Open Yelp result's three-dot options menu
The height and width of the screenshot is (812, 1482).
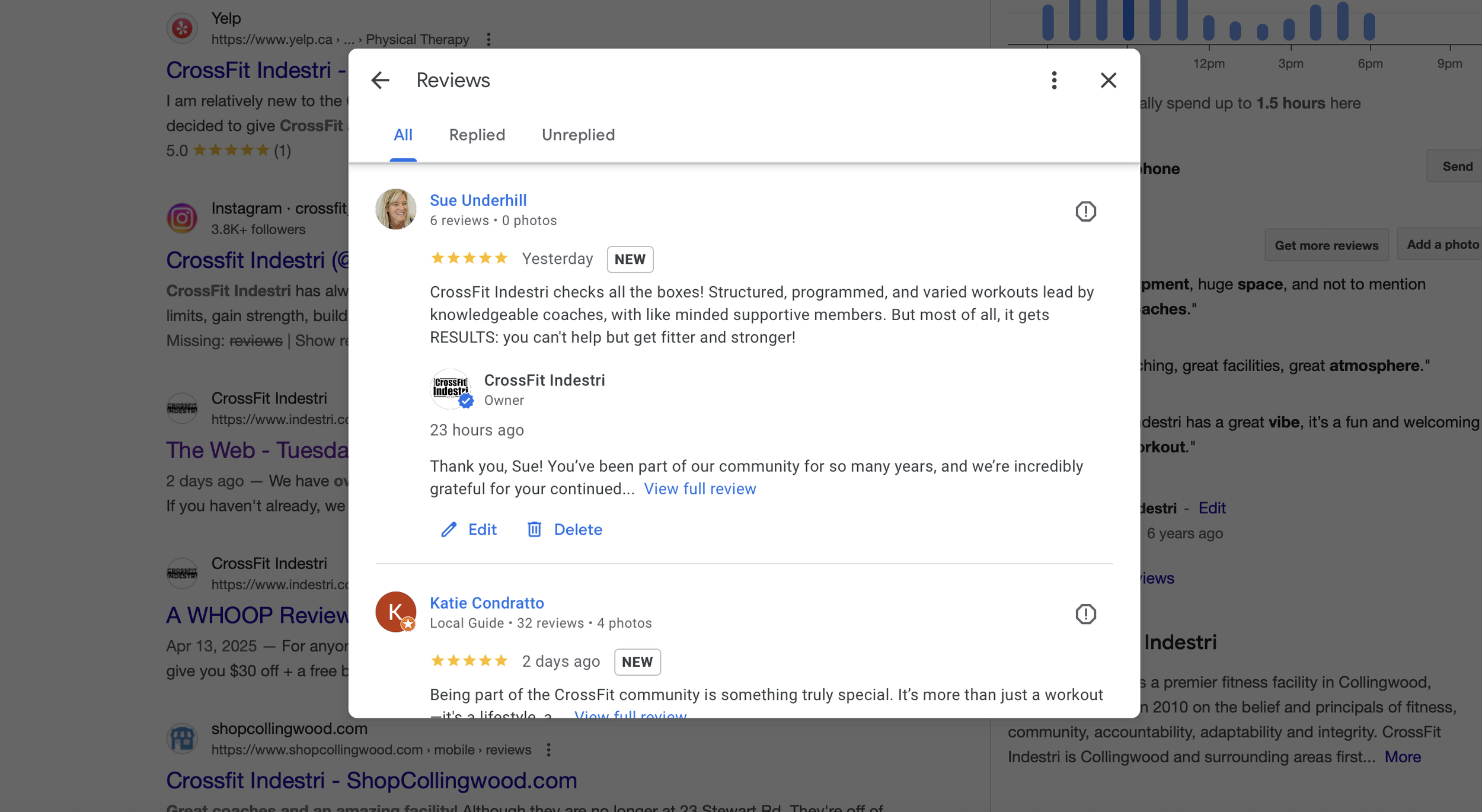tap(488, 39)
